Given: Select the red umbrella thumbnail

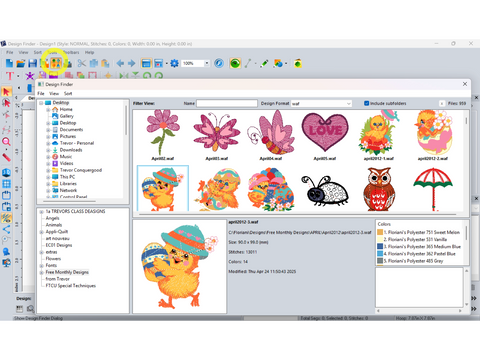Looking at the screenshot, I should click(433, 189).
